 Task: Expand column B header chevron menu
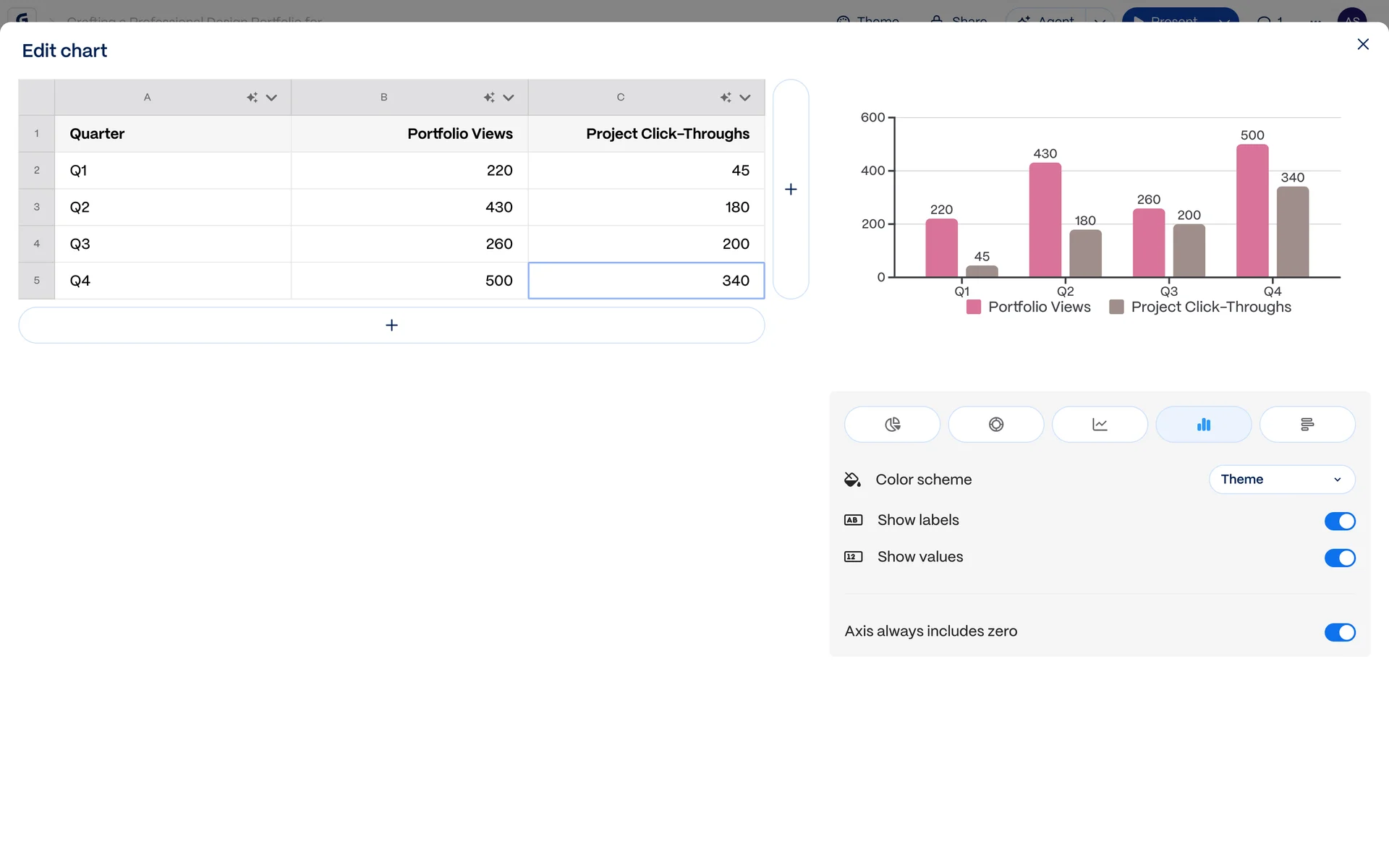coord(509,98)
